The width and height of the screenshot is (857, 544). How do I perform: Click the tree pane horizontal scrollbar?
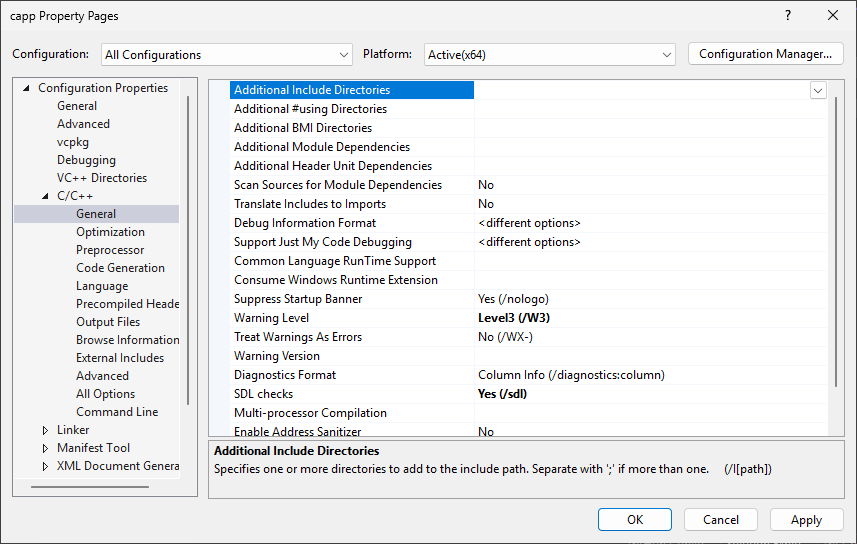coord(90,487)
